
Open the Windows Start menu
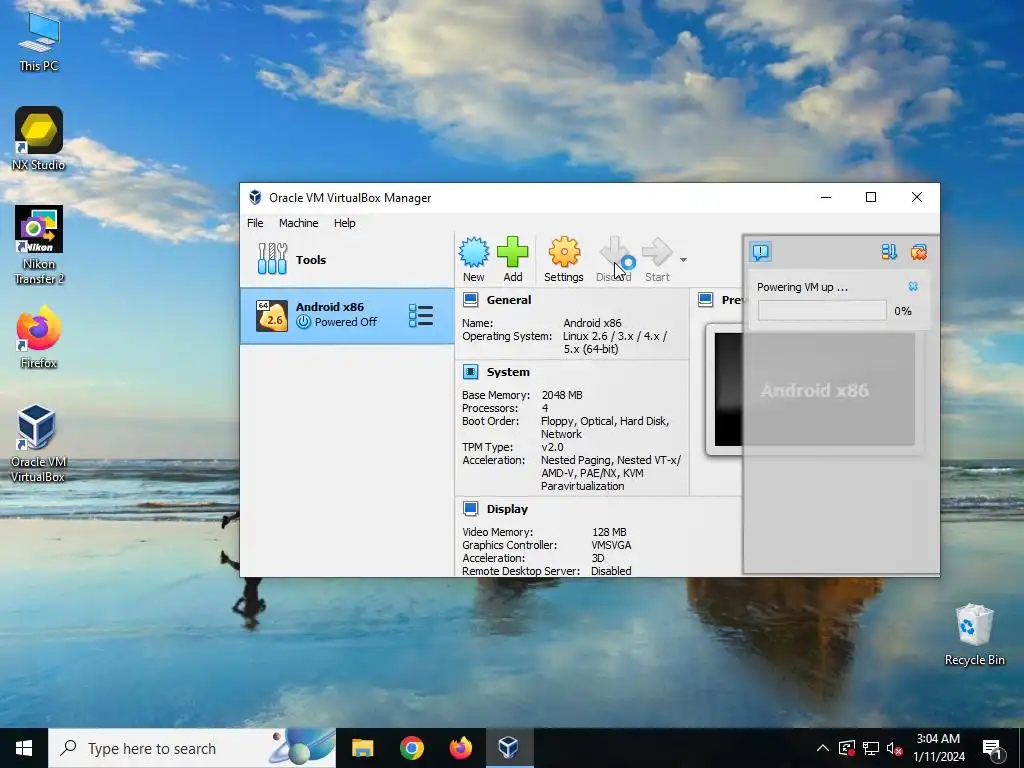click(24, 748)
